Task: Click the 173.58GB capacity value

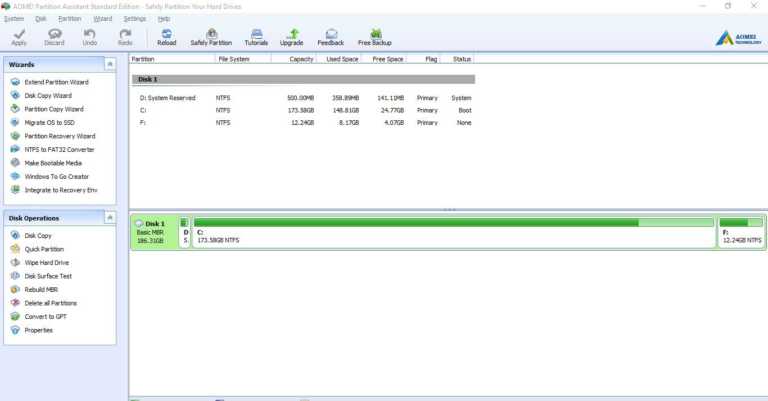Action: click(x=301, y=111)
